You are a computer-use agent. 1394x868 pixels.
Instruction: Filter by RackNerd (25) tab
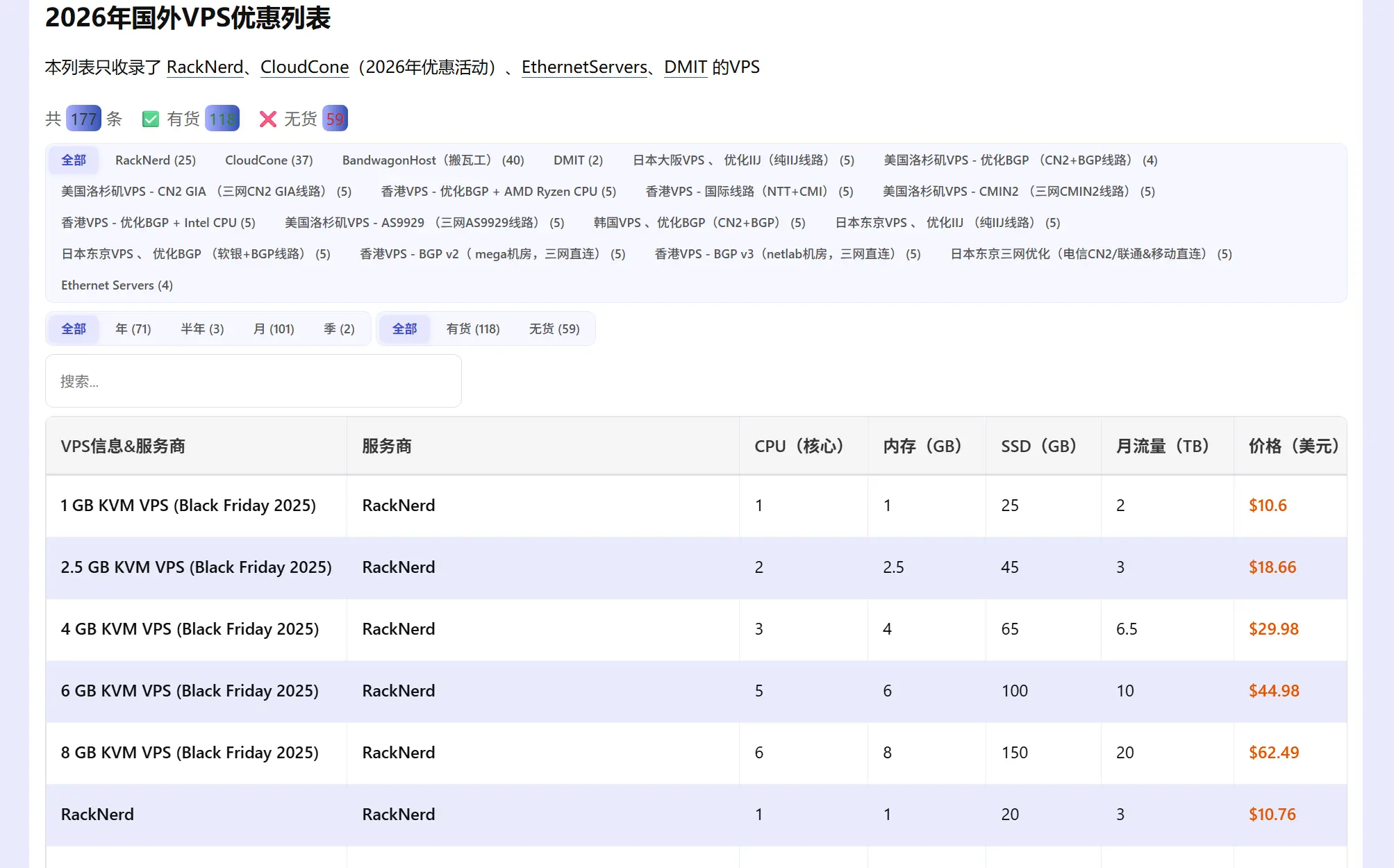tap(156, 160)
